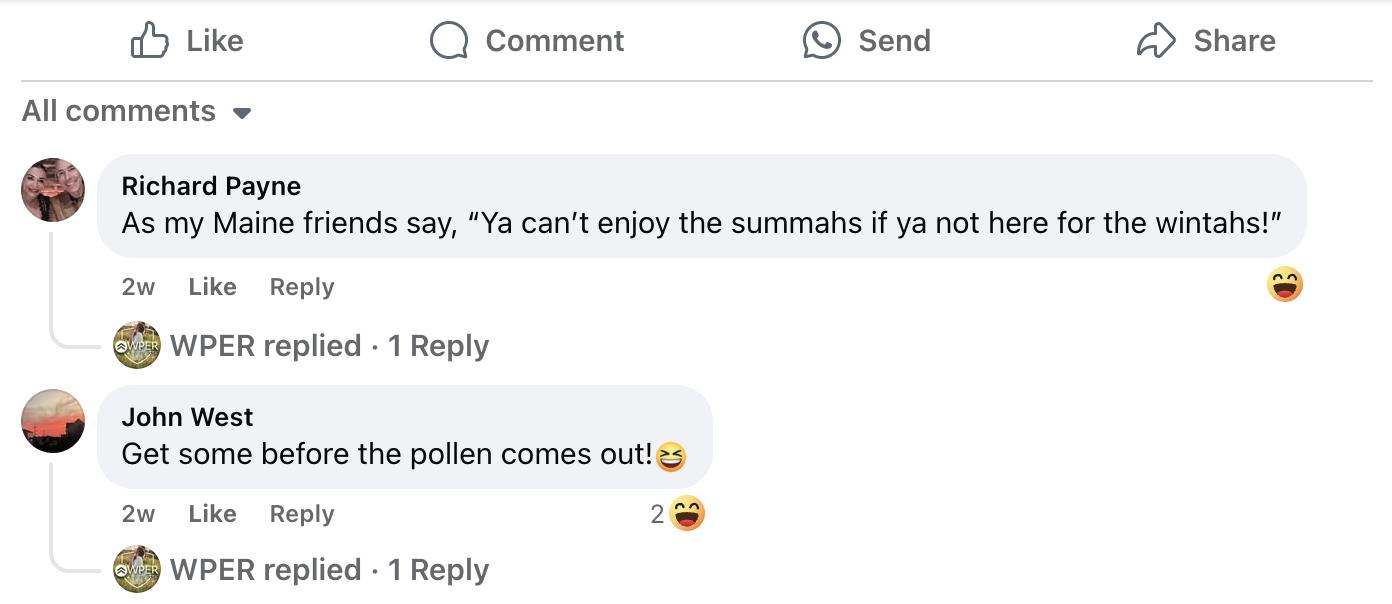Click the thumbs-up Like icon on the post
This screenshot has width=1392, height=604.
click(150, 41)
